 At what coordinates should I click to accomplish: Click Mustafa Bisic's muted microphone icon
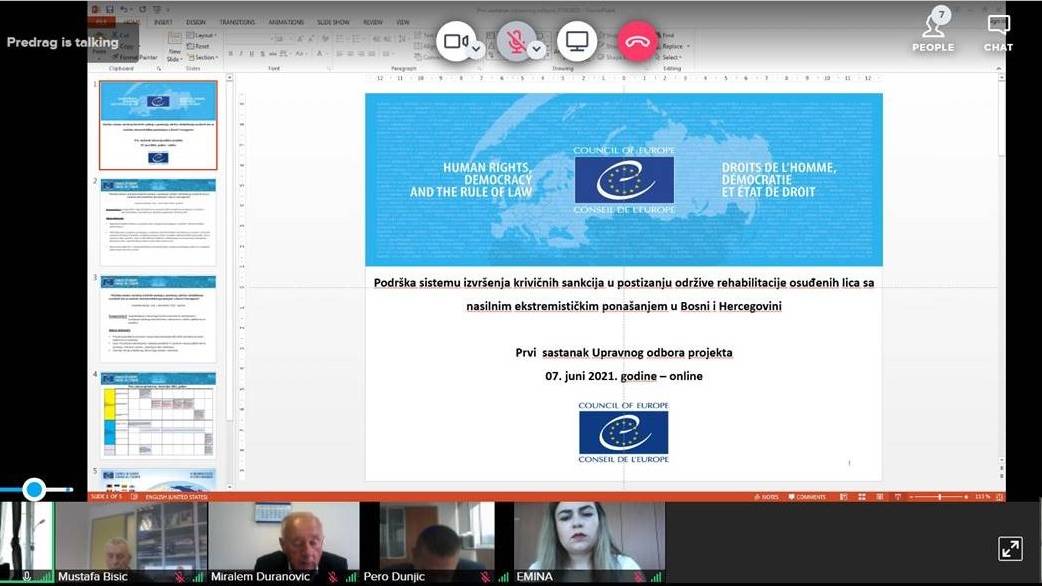(x=180, y=577)
